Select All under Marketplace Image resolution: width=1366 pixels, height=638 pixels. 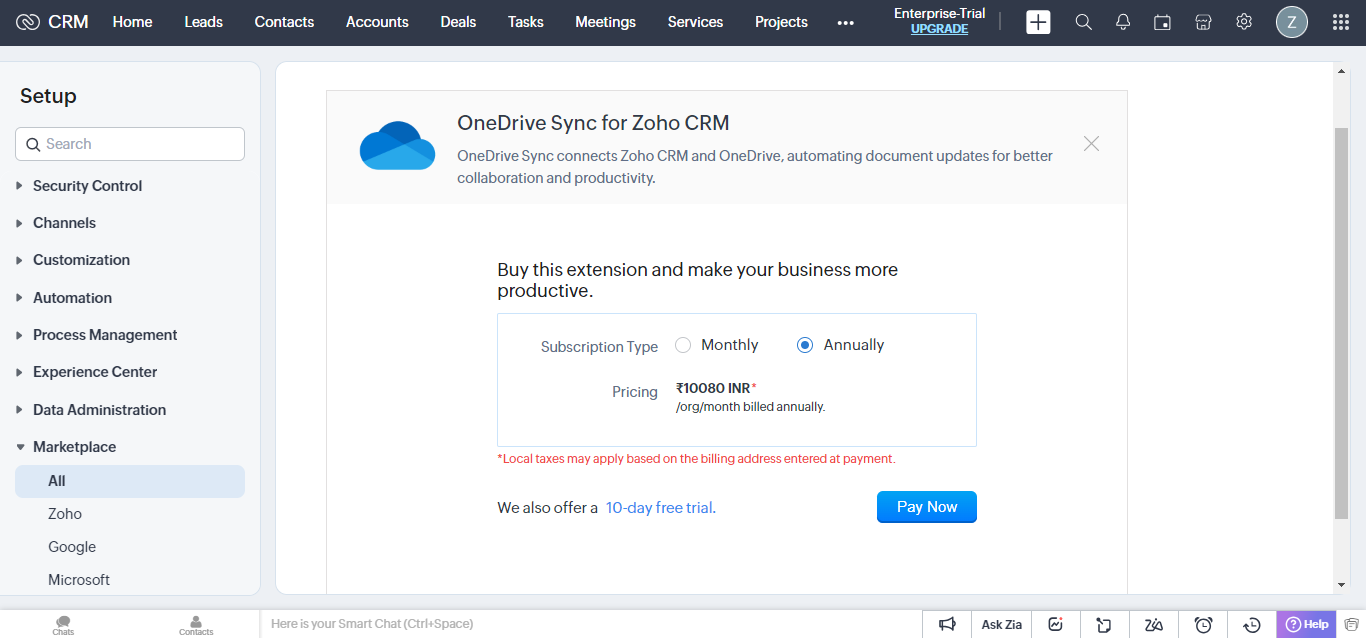(x=130, y=481)
